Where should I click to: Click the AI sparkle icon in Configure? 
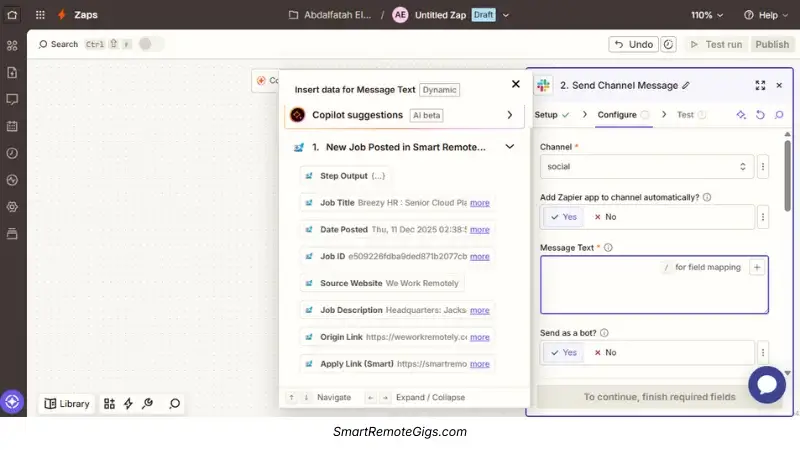point(741,115)
